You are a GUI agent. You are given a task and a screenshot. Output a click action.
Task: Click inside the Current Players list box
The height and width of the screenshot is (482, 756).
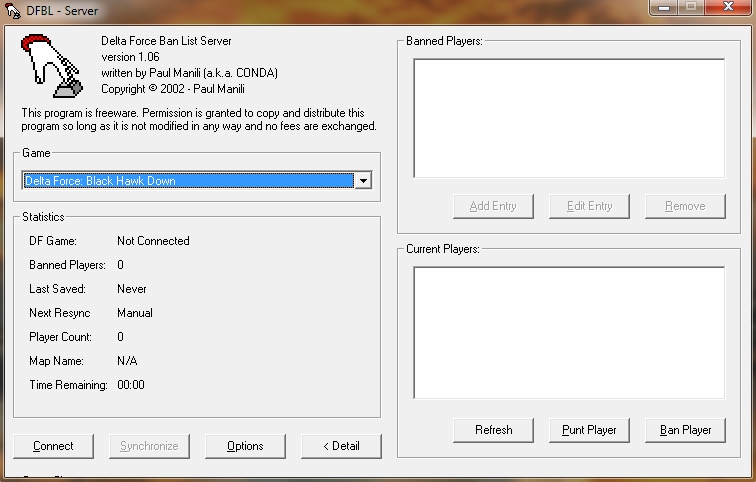tap(569, 333)
